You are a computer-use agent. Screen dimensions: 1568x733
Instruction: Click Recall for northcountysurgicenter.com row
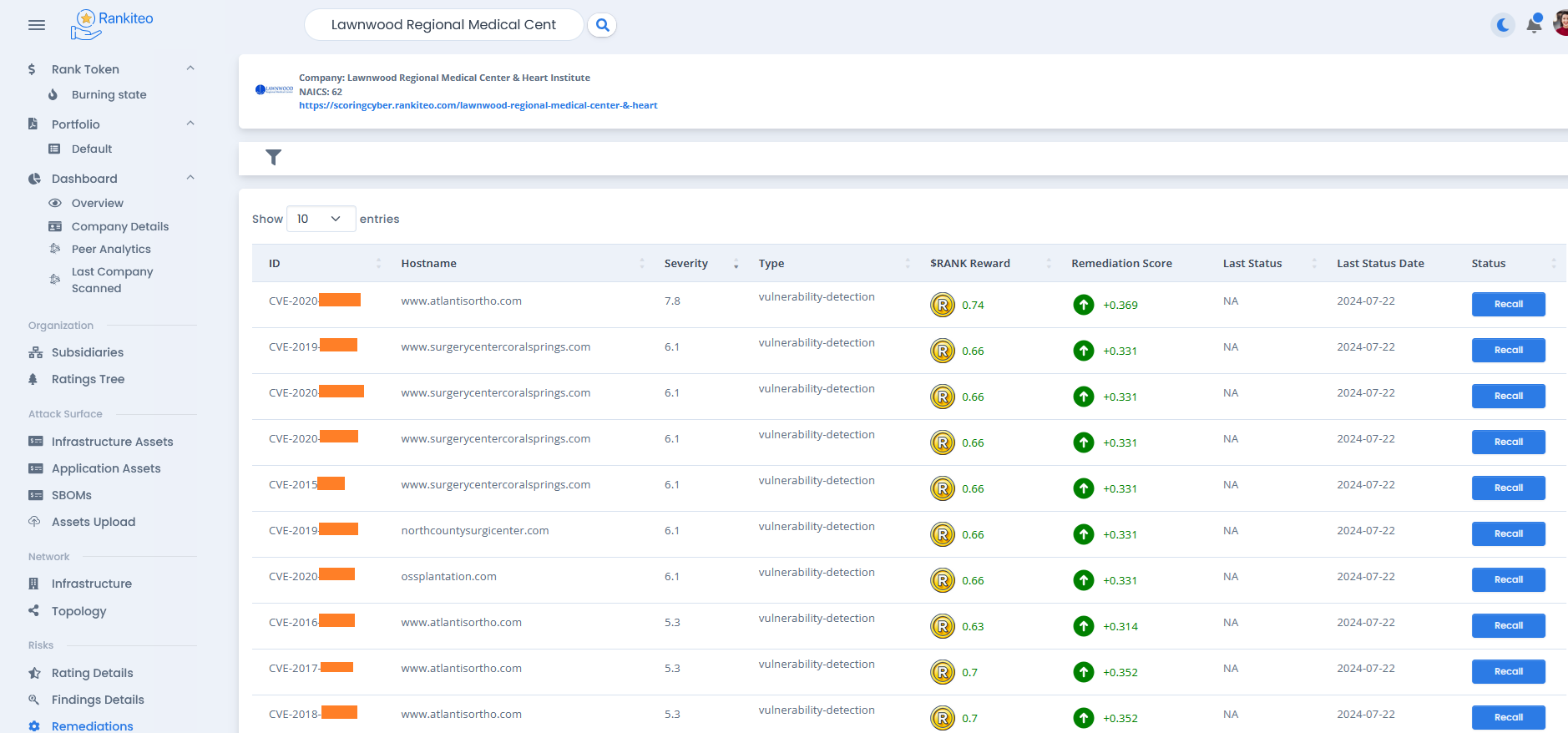(1508, 533)
